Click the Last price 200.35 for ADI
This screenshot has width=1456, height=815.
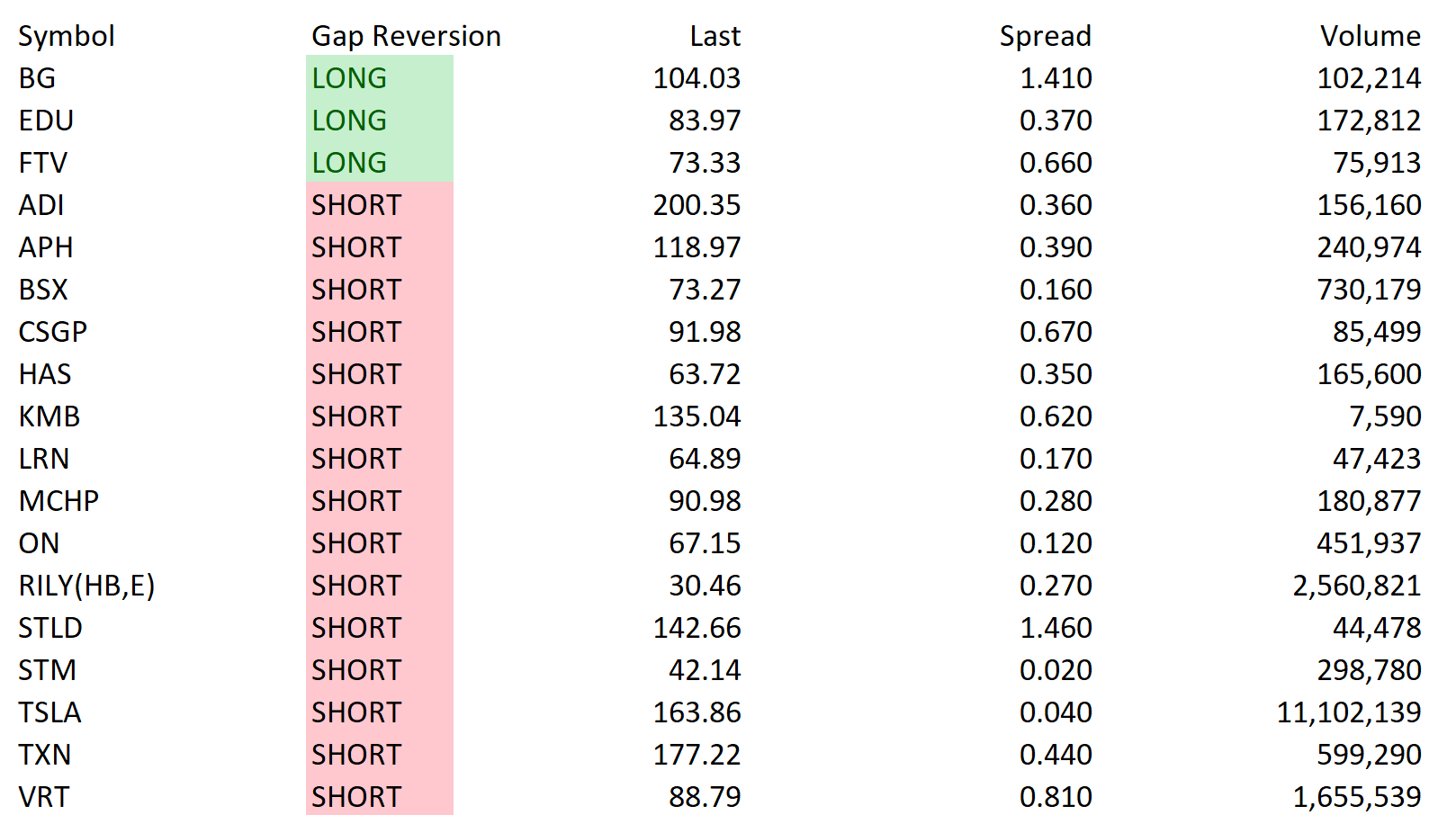(x=697, y=205)
